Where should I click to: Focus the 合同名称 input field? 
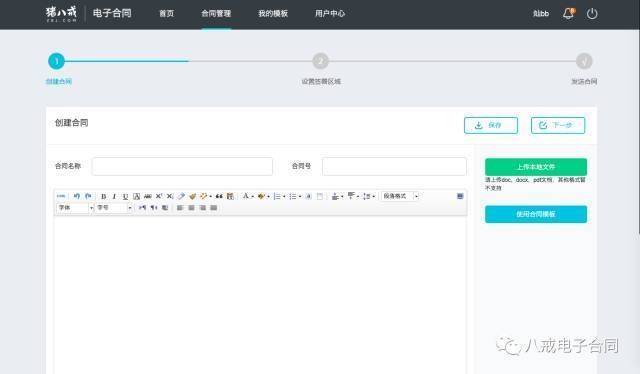(x=182, y=166)
